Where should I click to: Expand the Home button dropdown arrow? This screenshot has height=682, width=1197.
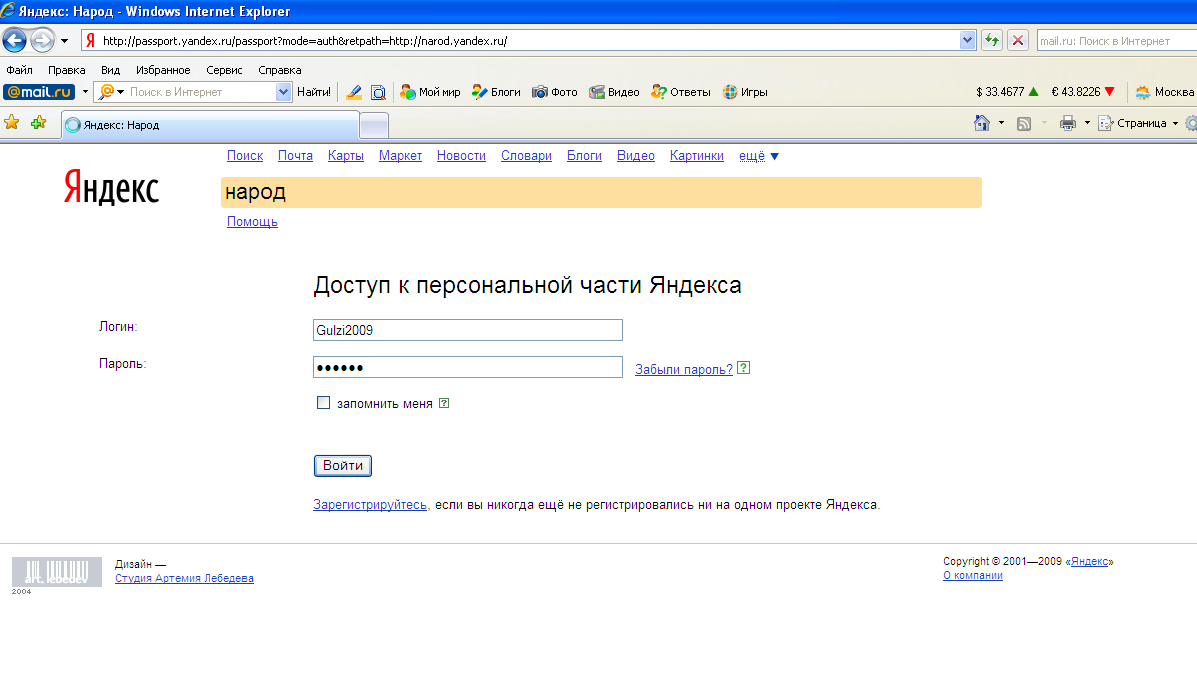click(x=1001, y=123)
